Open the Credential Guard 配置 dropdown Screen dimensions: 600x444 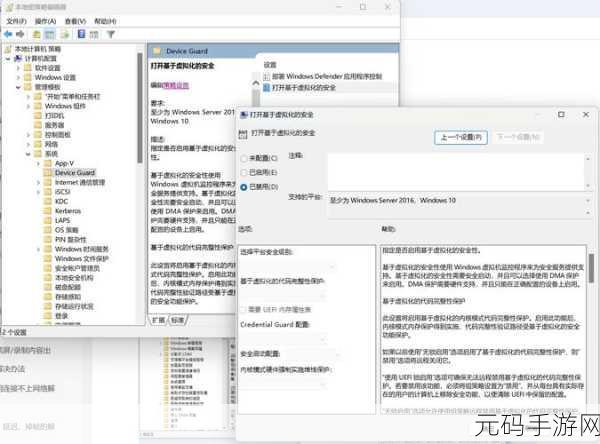[x=283, y=339]
